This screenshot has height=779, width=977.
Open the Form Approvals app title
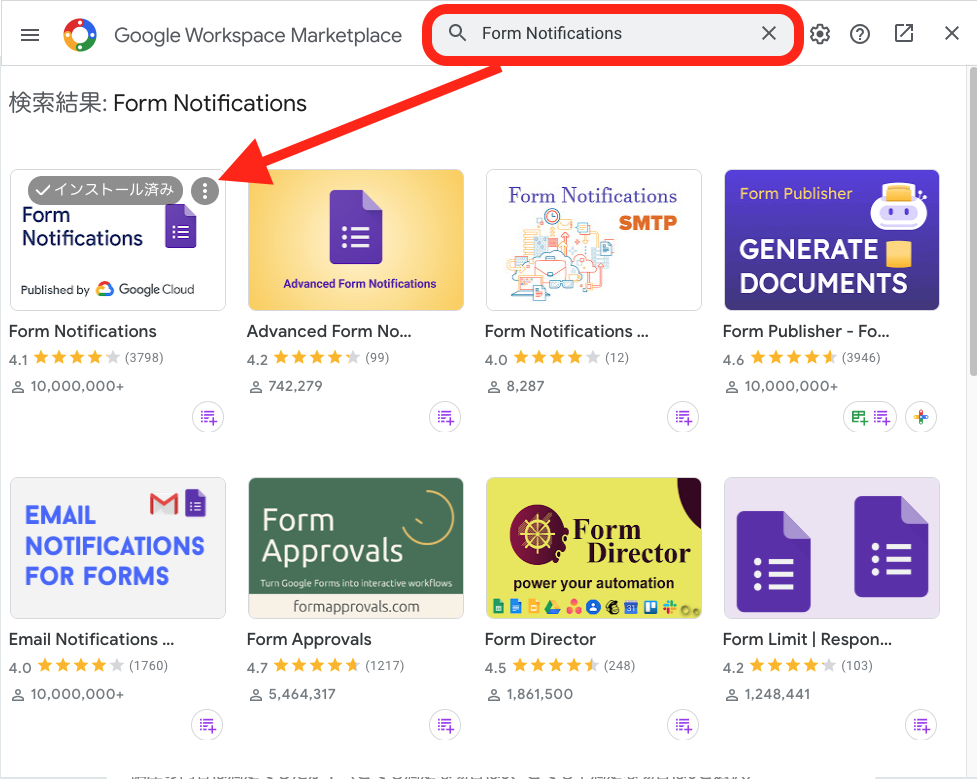pos(309,639)
